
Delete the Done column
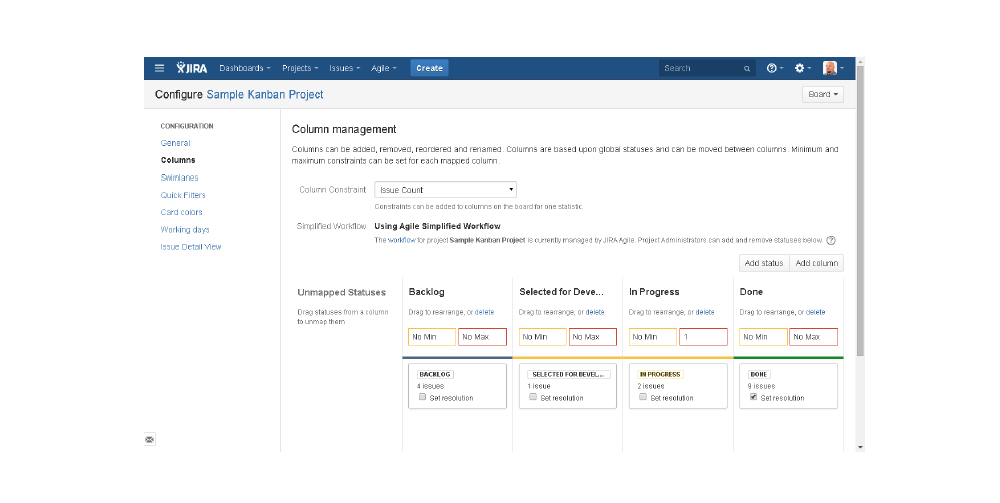pyautogui.click(x=816, y=312)
